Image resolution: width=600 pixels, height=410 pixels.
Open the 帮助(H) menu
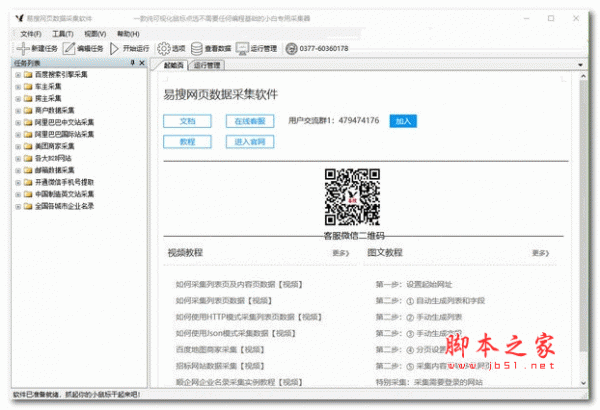point(128,34)
